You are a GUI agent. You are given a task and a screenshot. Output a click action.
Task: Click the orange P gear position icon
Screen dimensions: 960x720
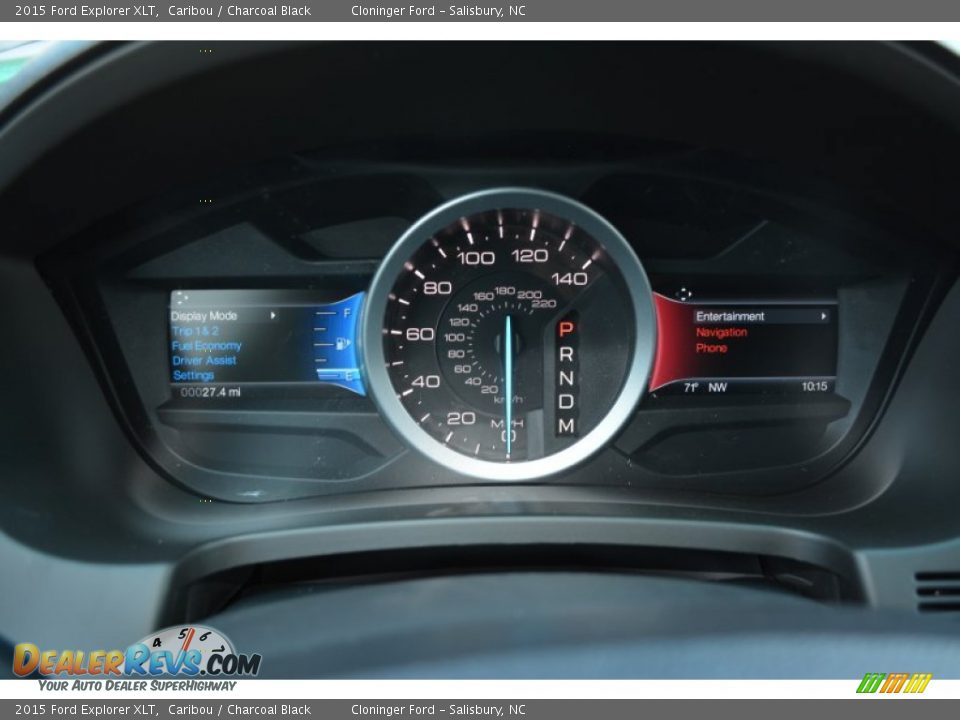click(x=566, y=327)
